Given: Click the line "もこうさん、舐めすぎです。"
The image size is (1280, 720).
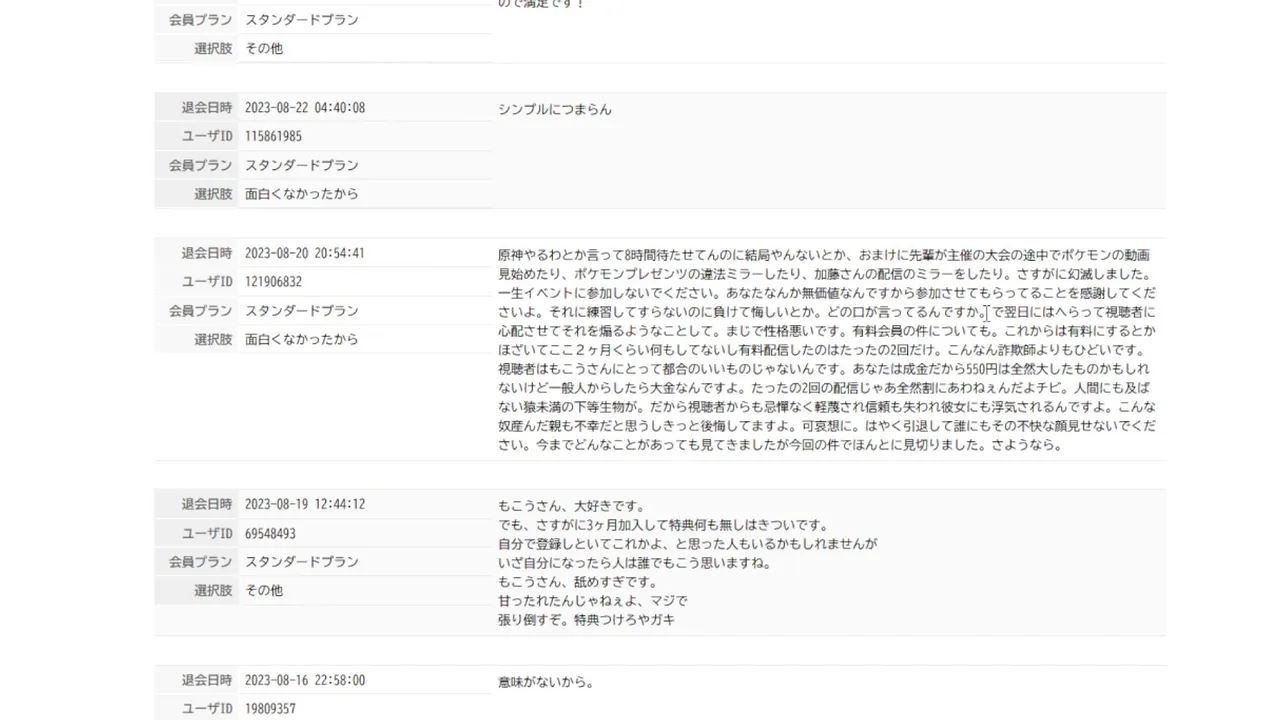Looking at the screenshot, I should 580,582.
